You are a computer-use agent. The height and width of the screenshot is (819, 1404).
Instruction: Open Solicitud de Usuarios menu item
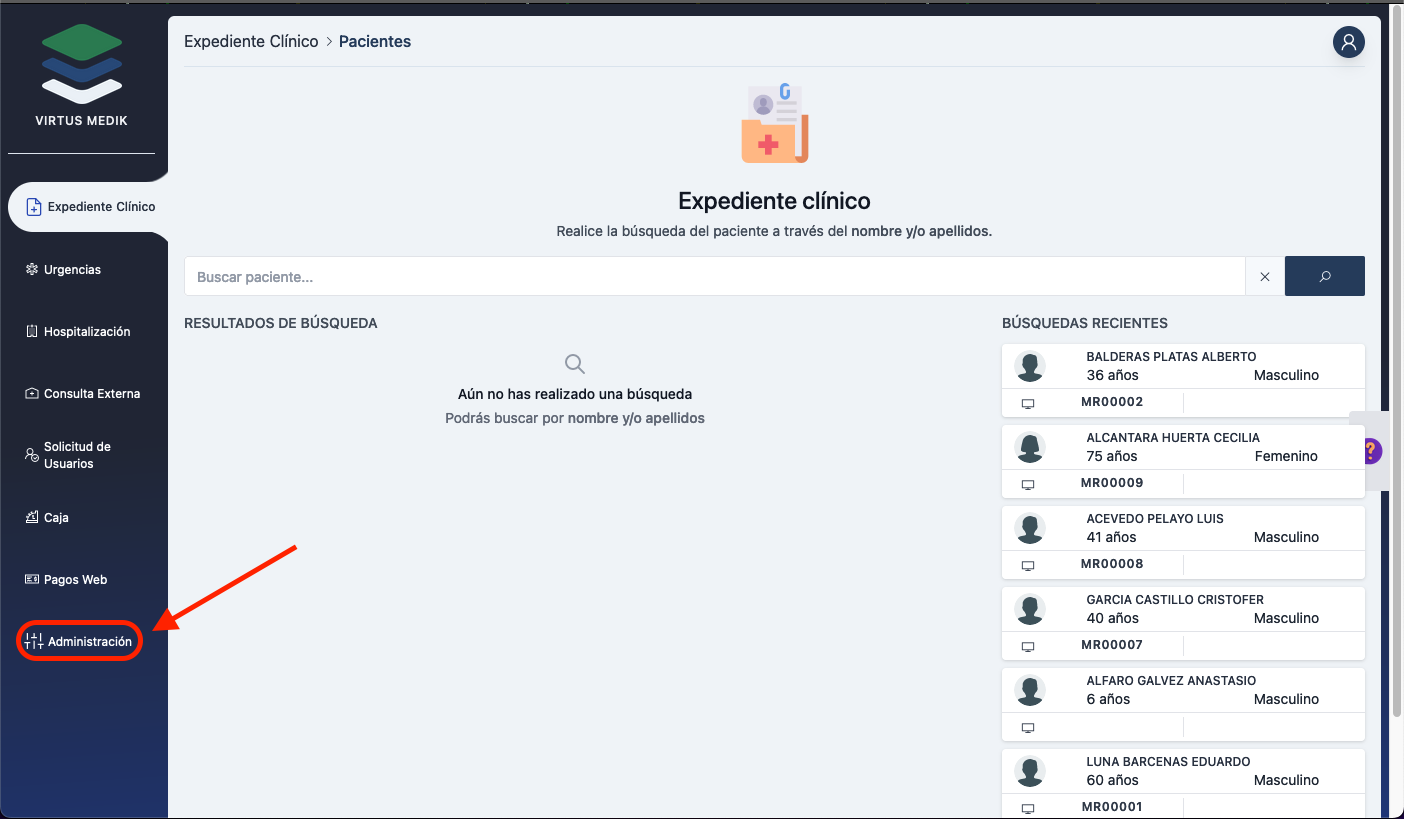click(76, 455)
